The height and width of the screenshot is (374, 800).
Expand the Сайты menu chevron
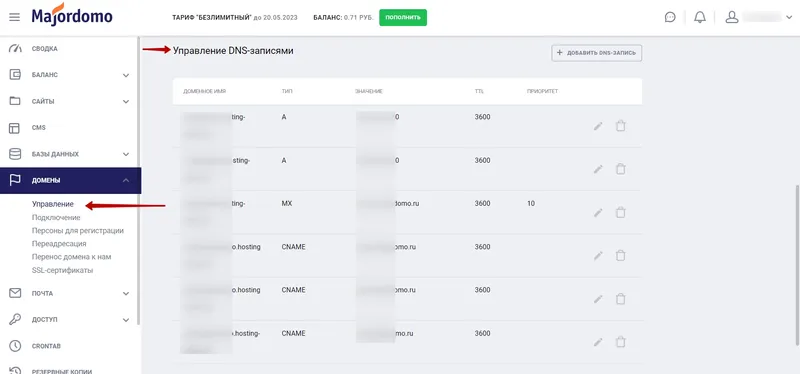pyautogui.click(x=126, y=102)
